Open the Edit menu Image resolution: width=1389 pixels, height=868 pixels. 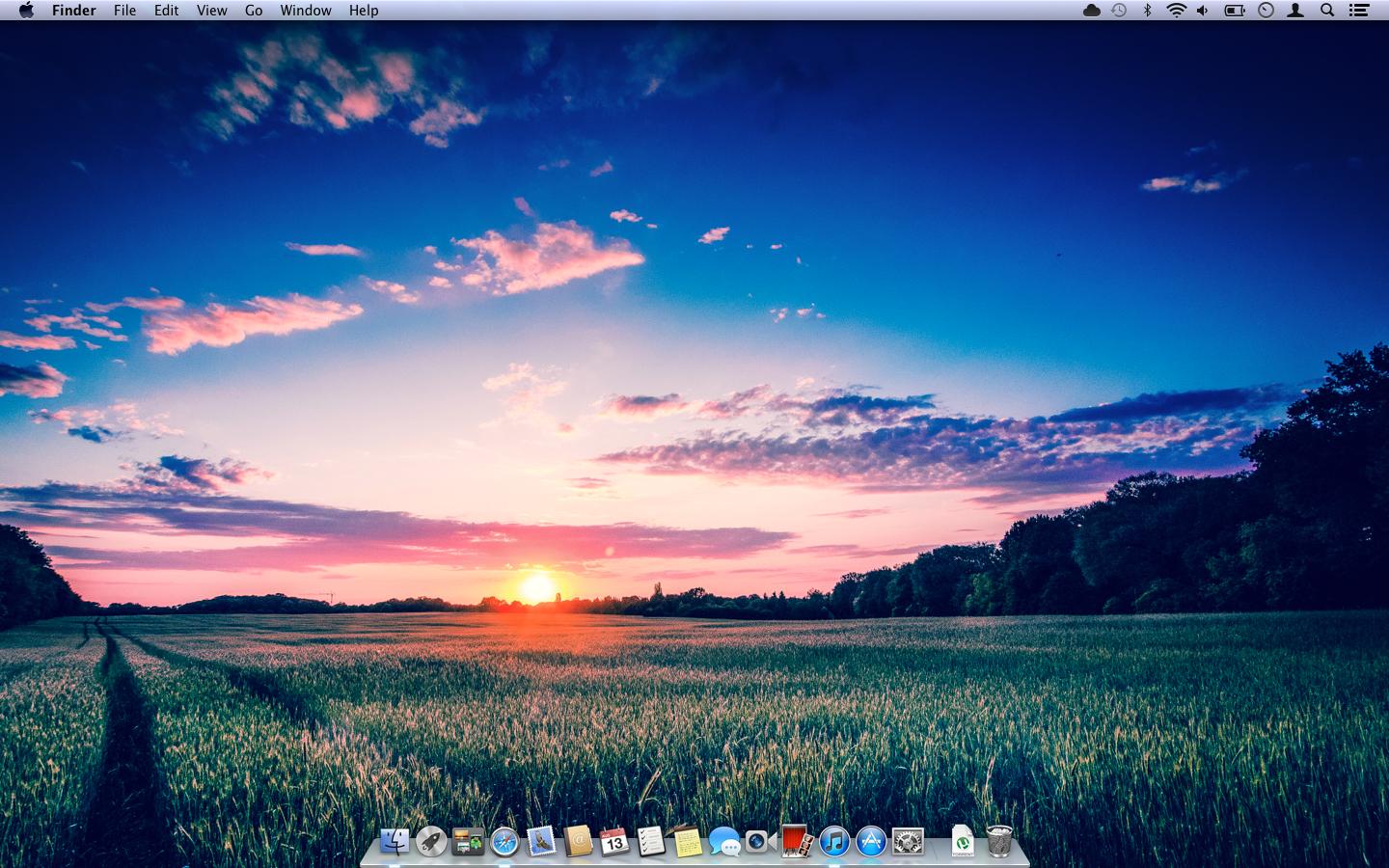coord(166,11)
